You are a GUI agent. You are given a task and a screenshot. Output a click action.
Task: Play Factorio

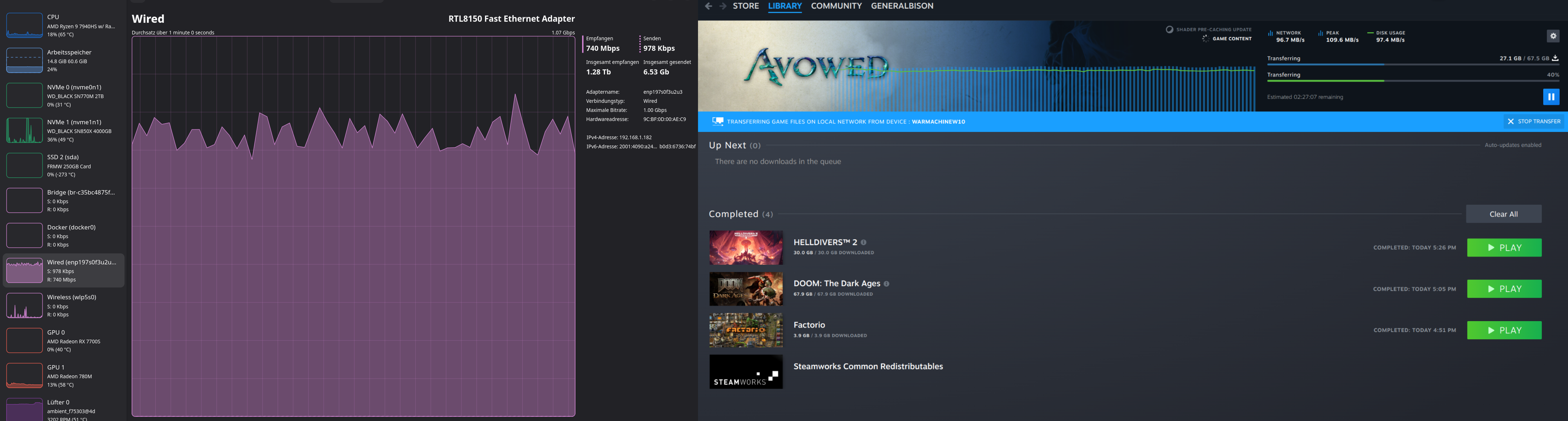tap(1504, 330)
